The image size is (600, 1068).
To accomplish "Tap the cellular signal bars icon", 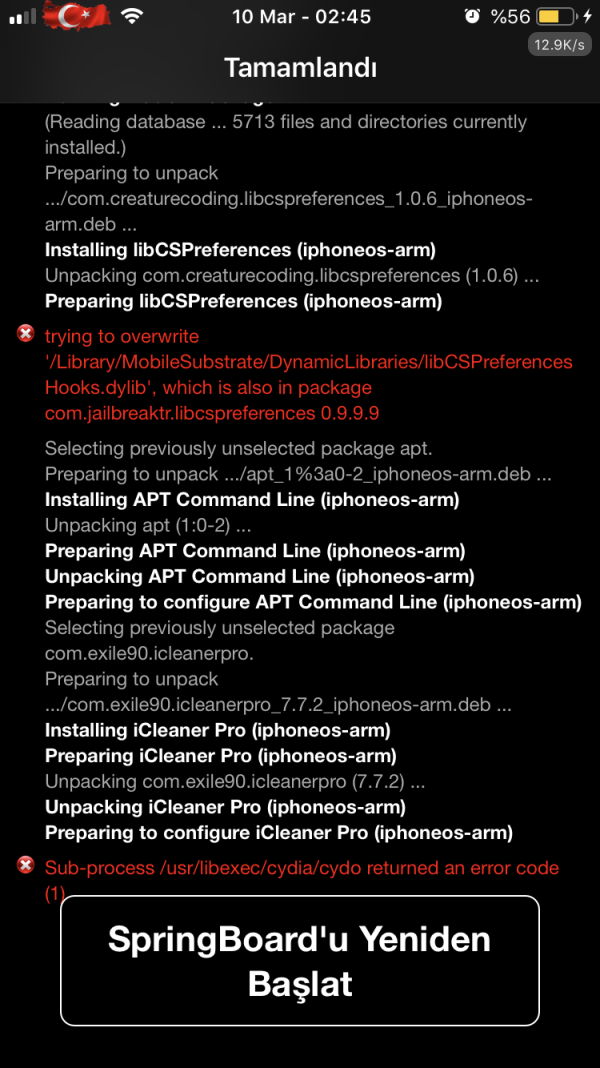I will 20,15.
